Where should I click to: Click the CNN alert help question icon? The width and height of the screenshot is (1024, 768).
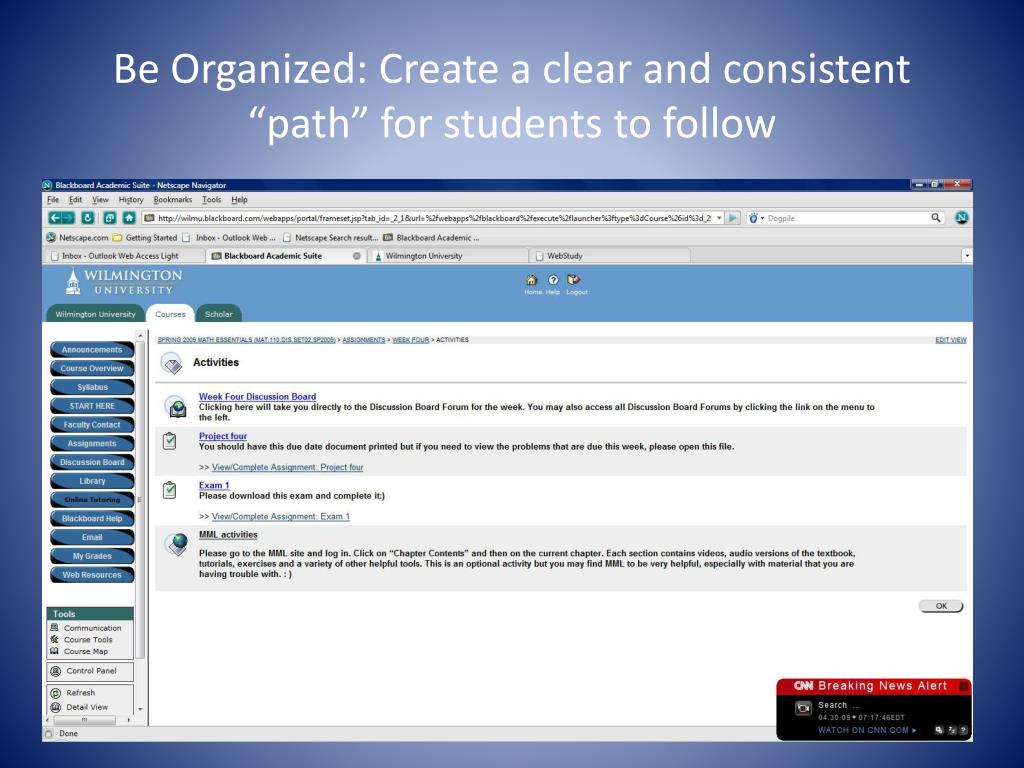[964, 730]
